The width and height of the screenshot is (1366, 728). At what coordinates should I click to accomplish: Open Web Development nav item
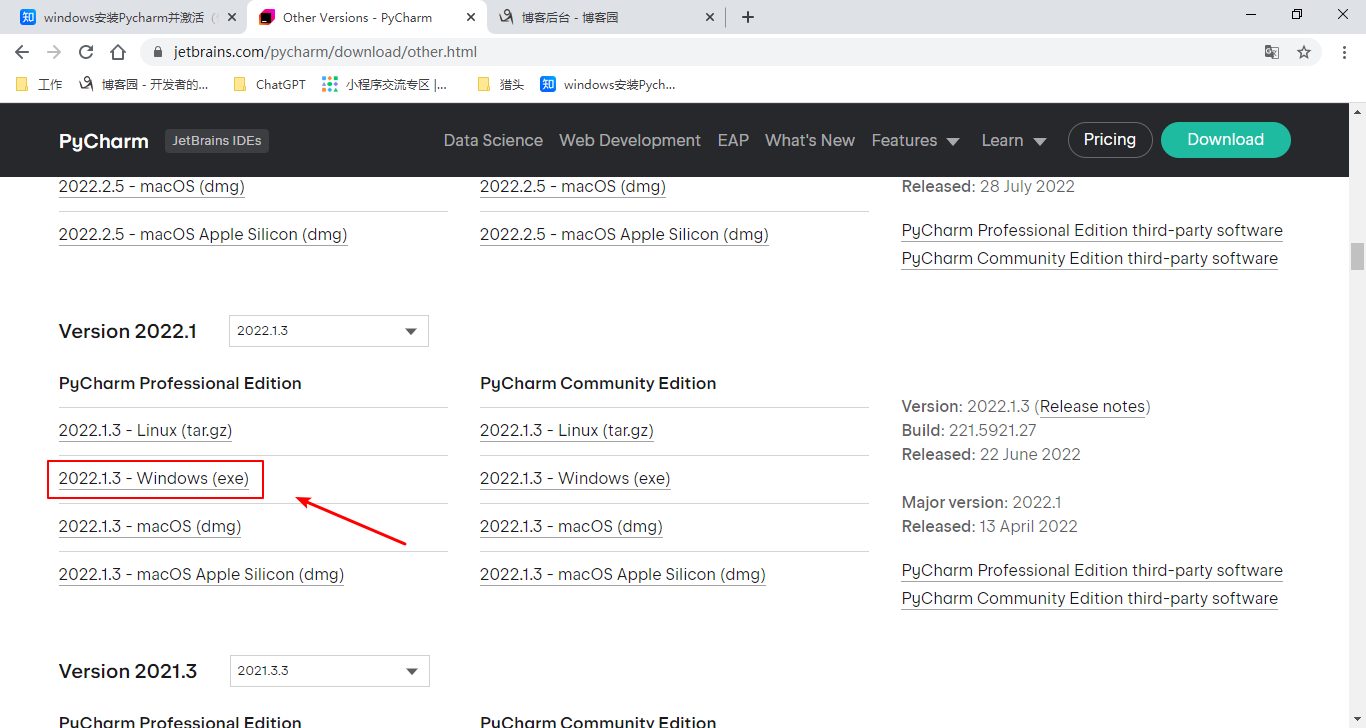[x=630, y=140]
